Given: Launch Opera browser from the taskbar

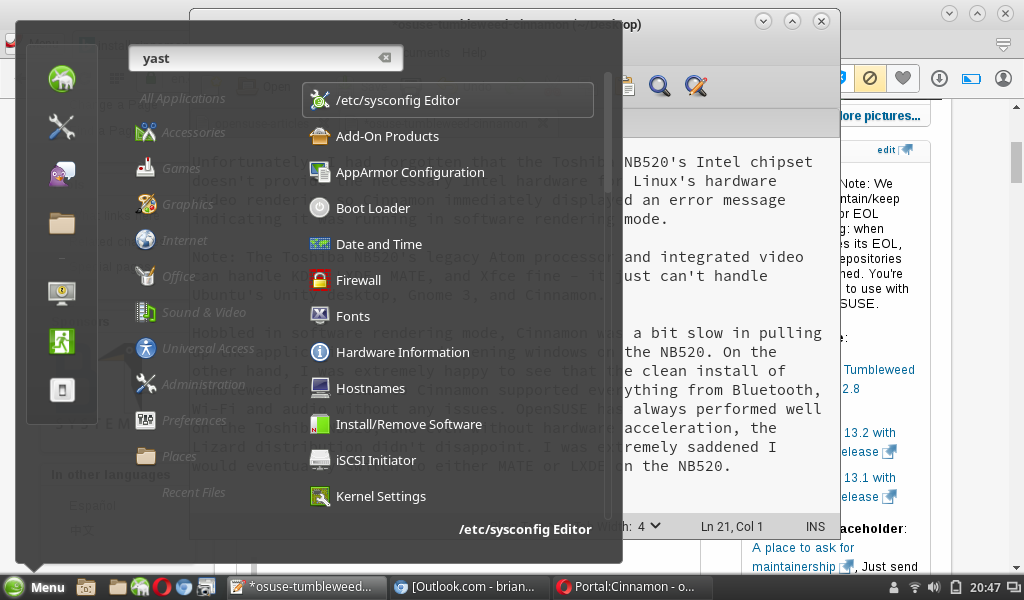Looking at the screenshot, I should tap(161, 587).
